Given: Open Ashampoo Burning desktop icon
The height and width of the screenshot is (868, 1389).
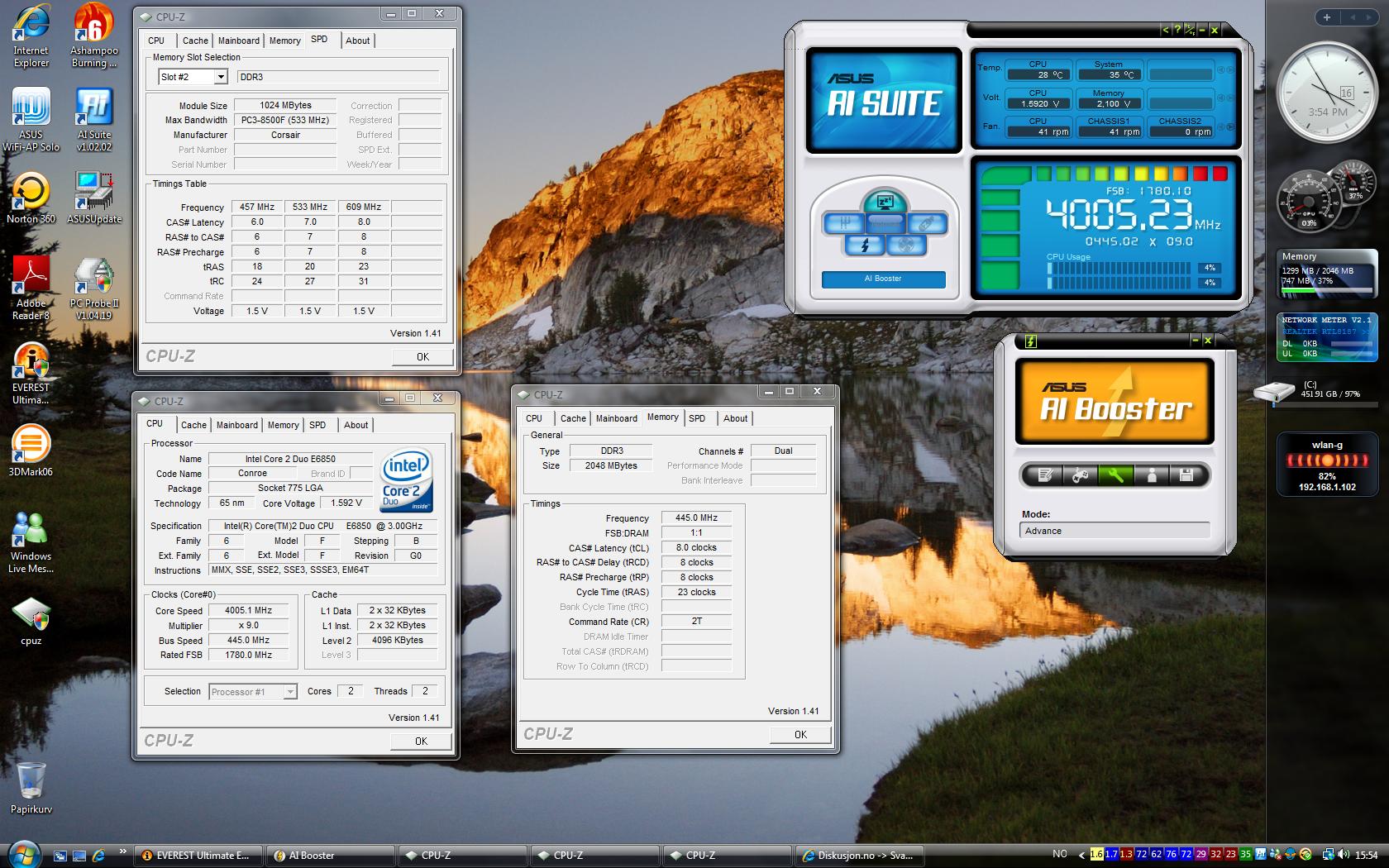Looking at the screenshot, I should (x=93, y=36).
